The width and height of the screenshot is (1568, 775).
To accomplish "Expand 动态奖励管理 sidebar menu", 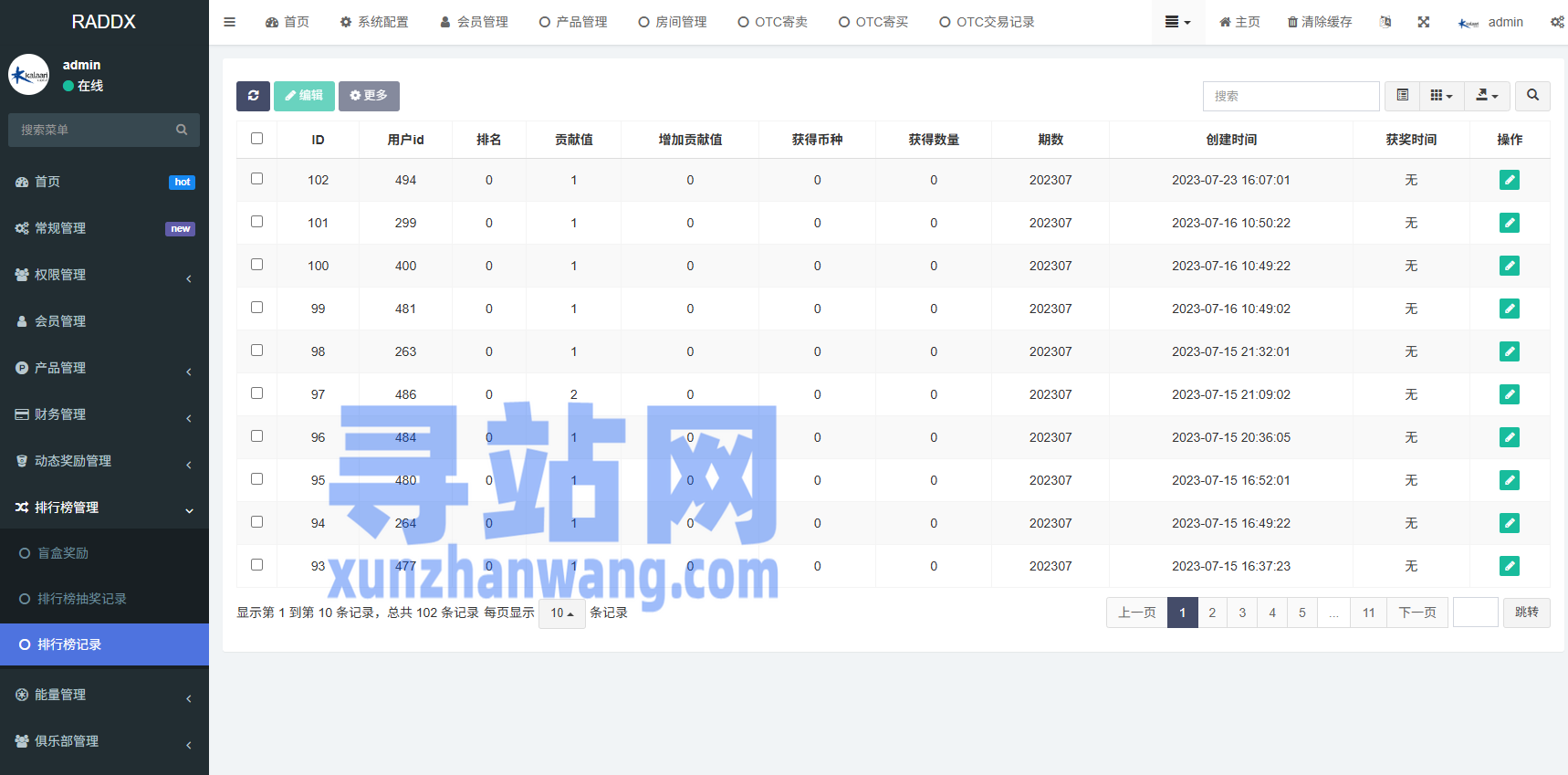I will point(104,461).
